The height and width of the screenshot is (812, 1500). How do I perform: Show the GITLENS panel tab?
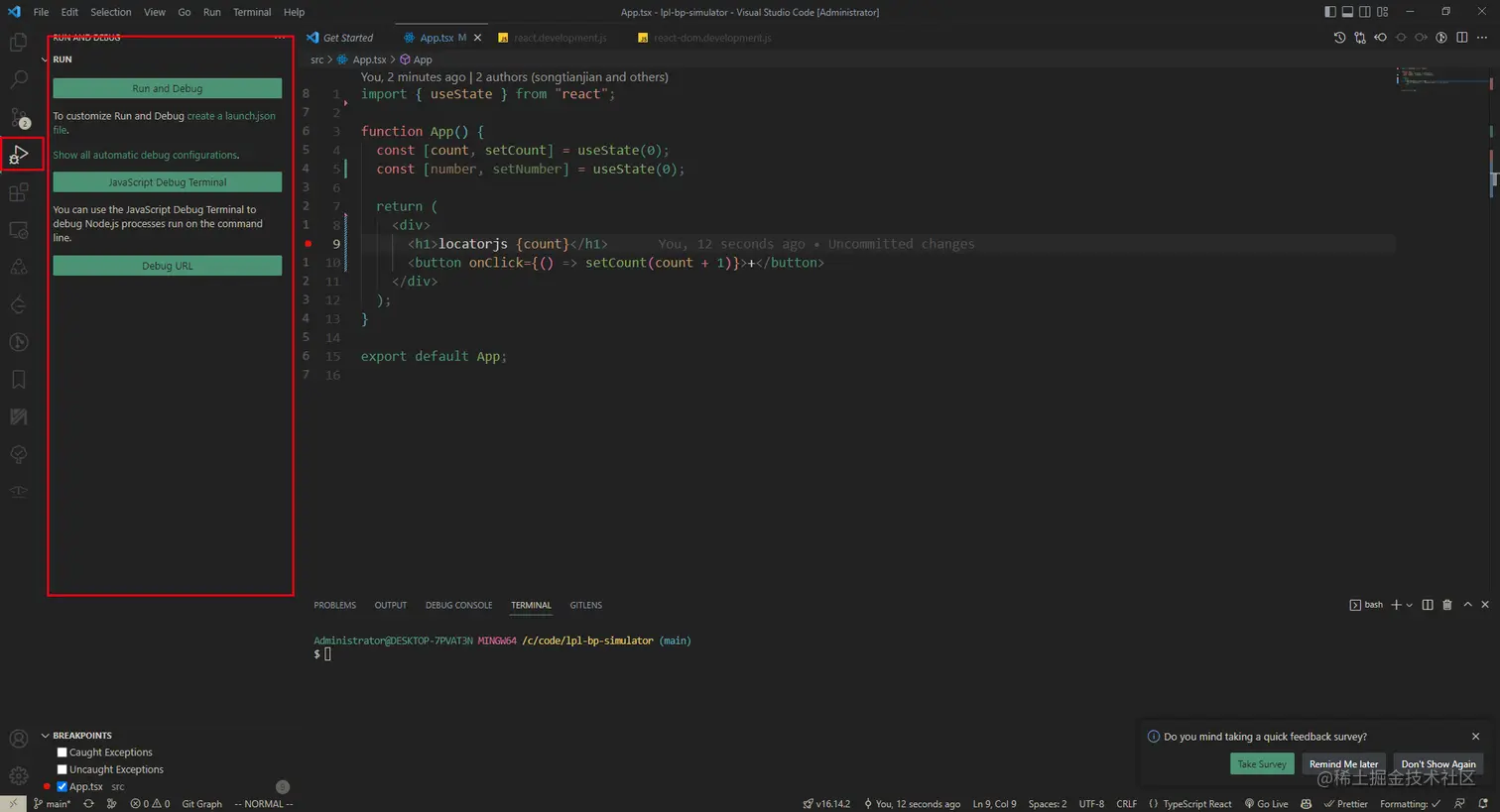586,605
